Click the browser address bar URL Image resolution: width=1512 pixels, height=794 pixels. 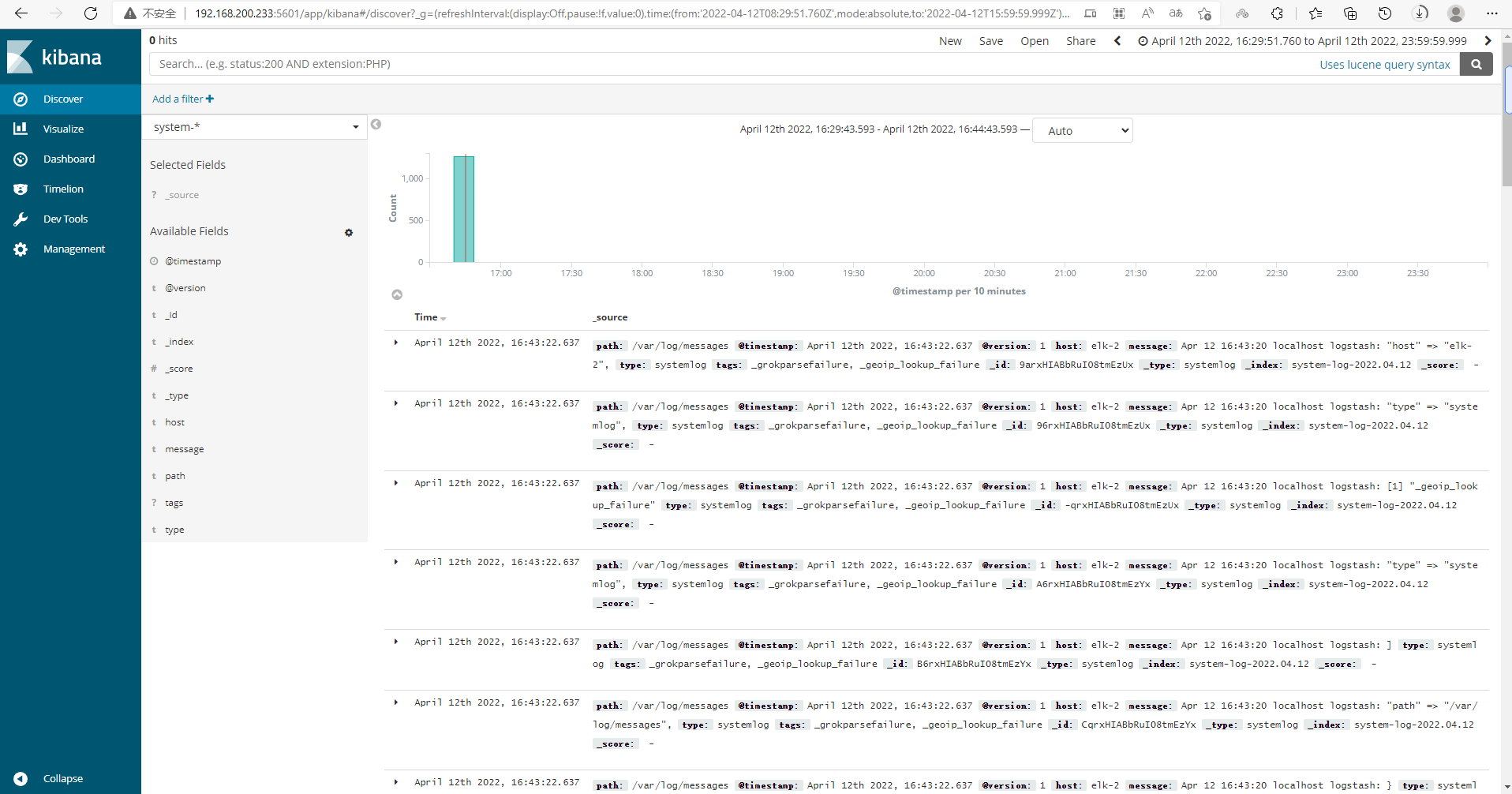(x=632, y=13)
